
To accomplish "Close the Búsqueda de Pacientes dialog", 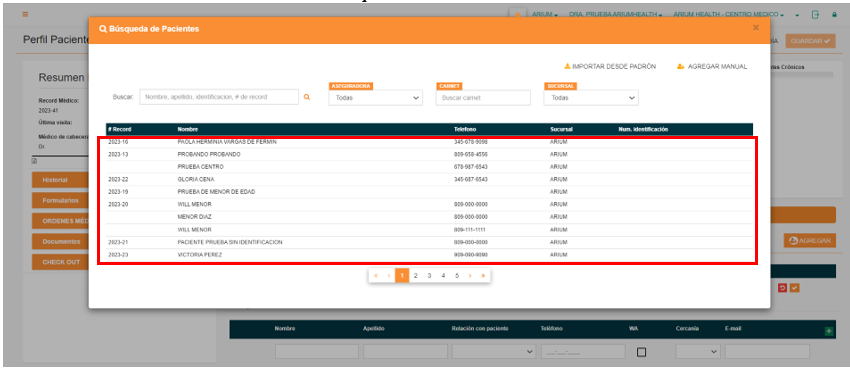I will [756, 28].
